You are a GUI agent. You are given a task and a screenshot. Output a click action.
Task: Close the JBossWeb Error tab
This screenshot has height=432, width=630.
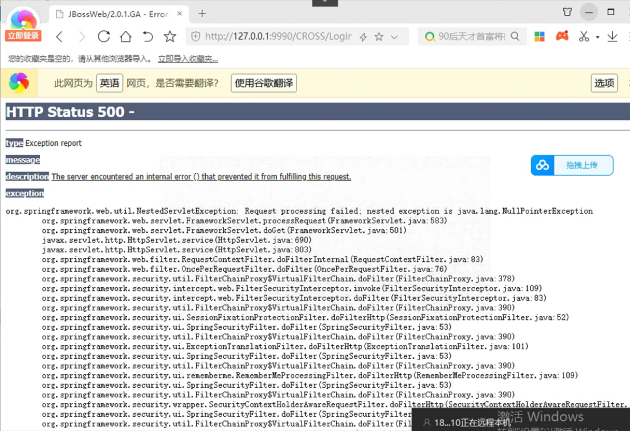point(180,14)
